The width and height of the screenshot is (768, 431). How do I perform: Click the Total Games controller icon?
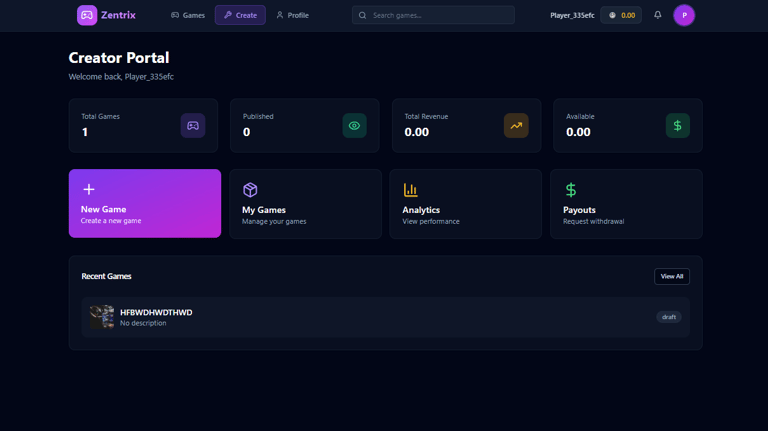coord(193,125)
